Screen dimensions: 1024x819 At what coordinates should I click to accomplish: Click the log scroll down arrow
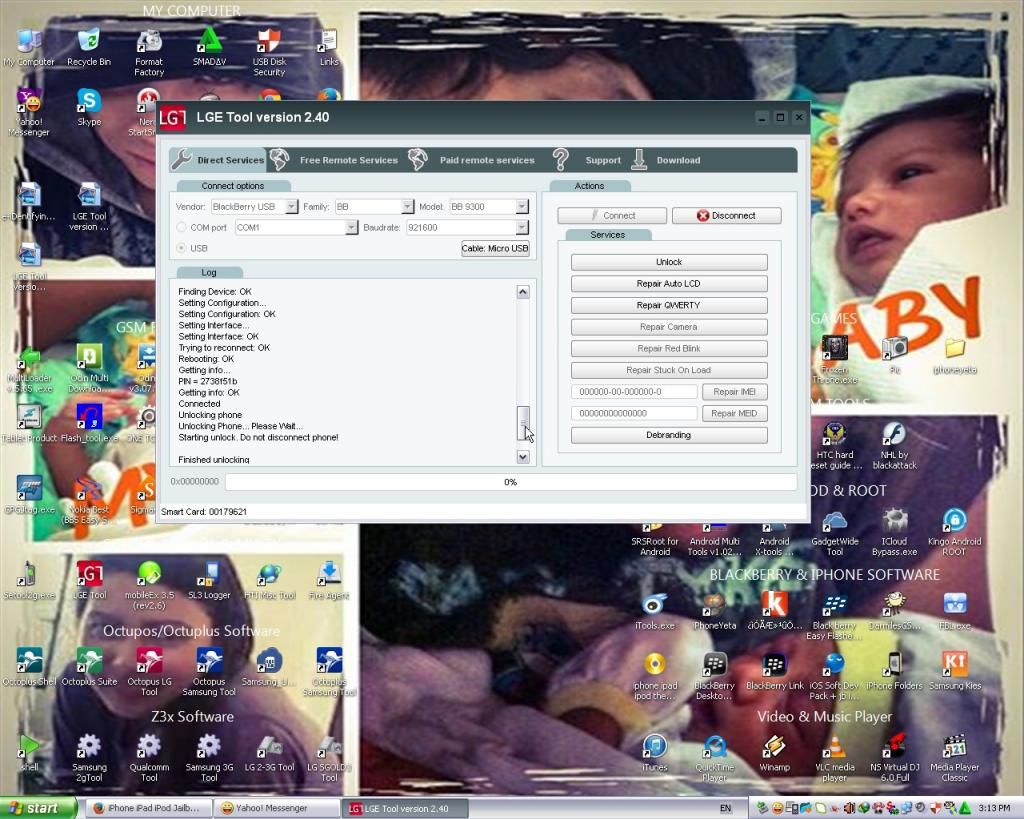pos(523,457)
